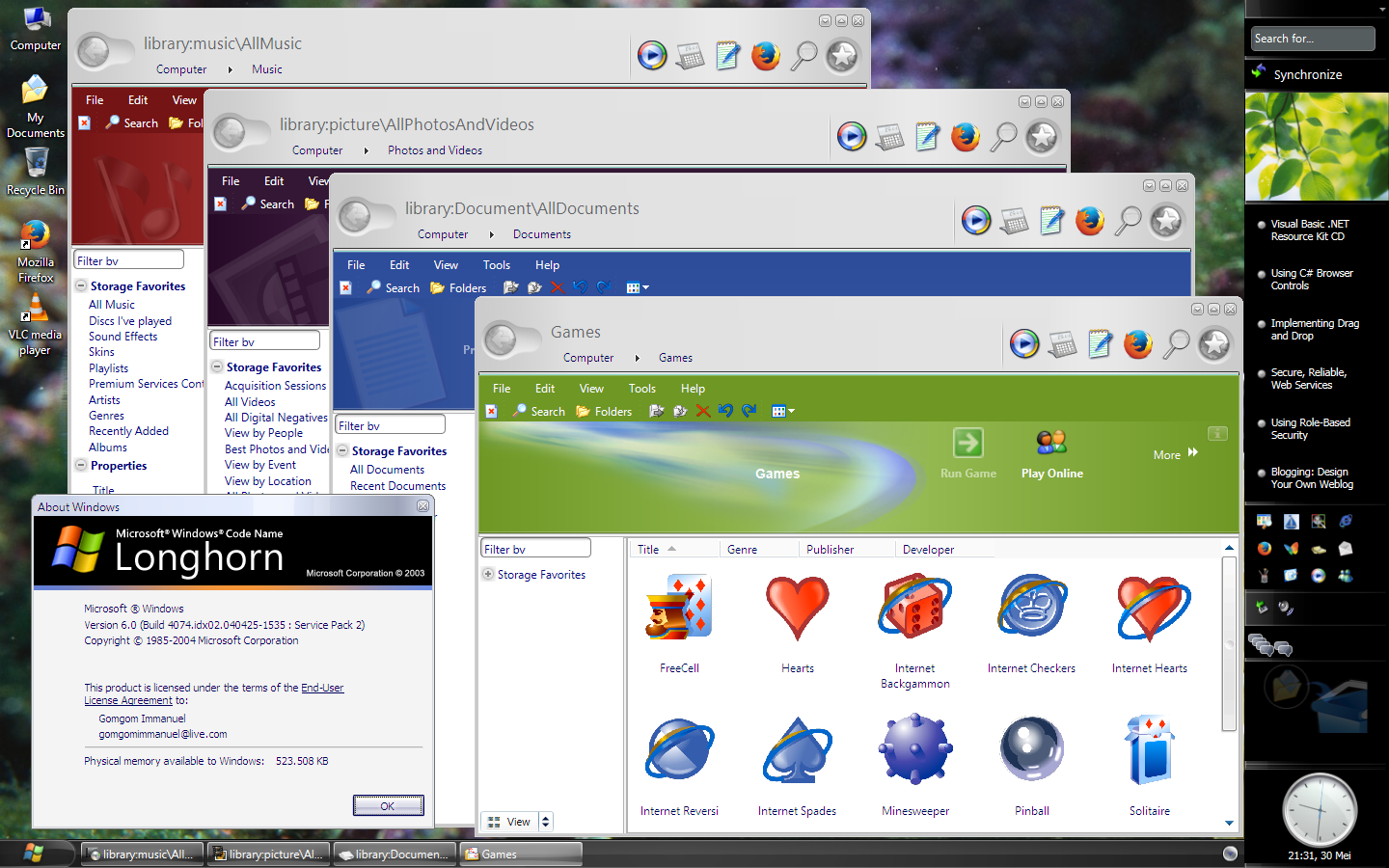Open Tools menu in Games window
This screenshot has width=1389, height=868.
coord(642,389)
